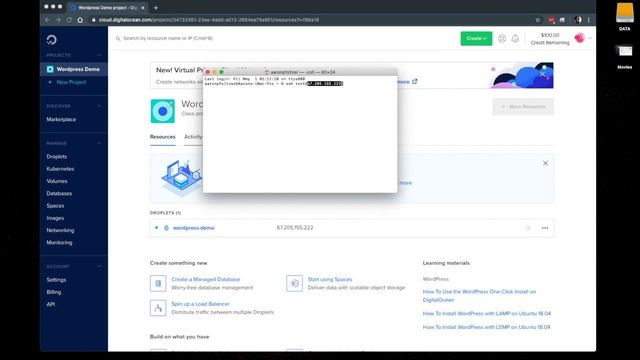Open WordPress with LAMP tutorial link

487,313
